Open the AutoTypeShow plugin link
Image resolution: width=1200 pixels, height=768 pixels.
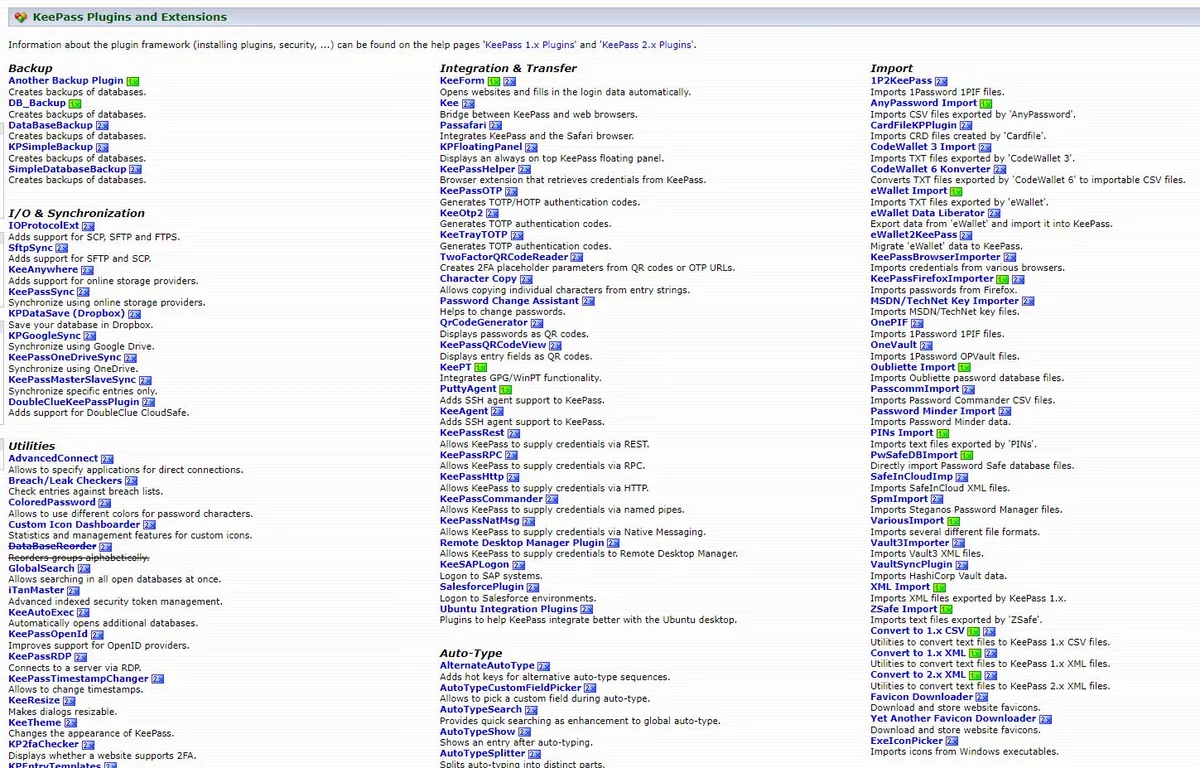[x=478, y=732]
